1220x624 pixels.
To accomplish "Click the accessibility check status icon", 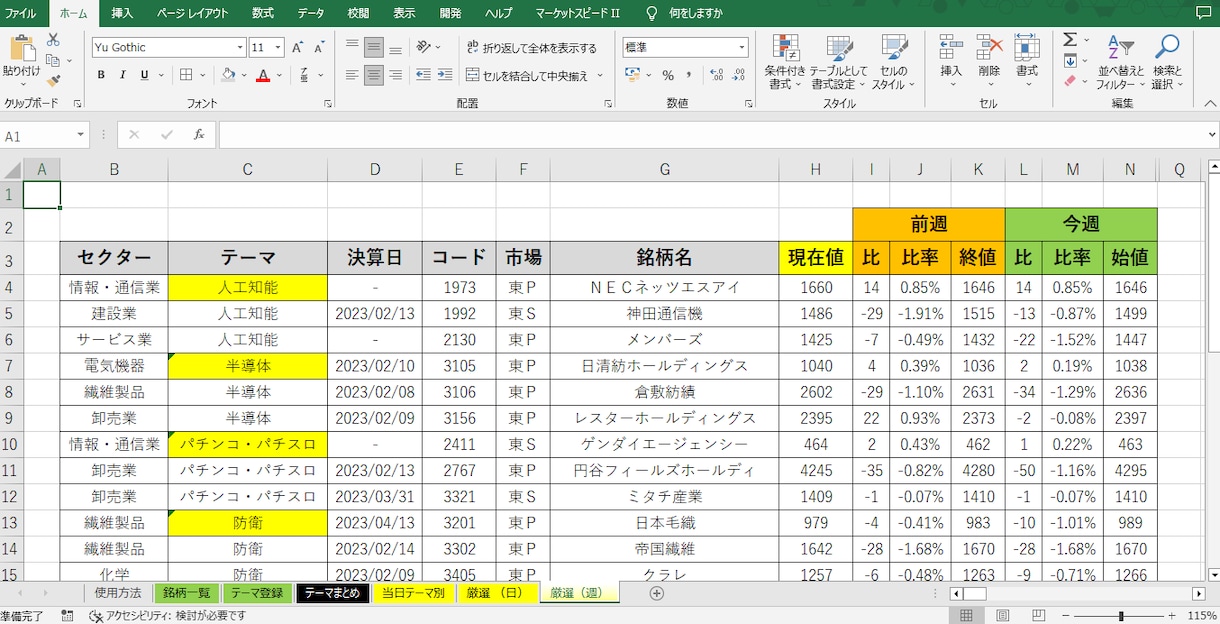I will 96,616.
